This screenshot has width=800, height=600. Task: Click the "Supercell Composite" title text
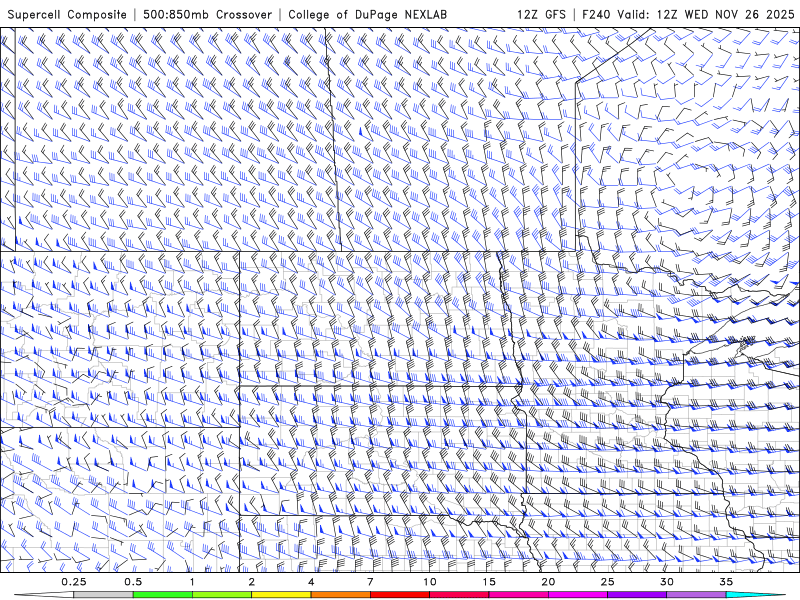pos(67,14)
